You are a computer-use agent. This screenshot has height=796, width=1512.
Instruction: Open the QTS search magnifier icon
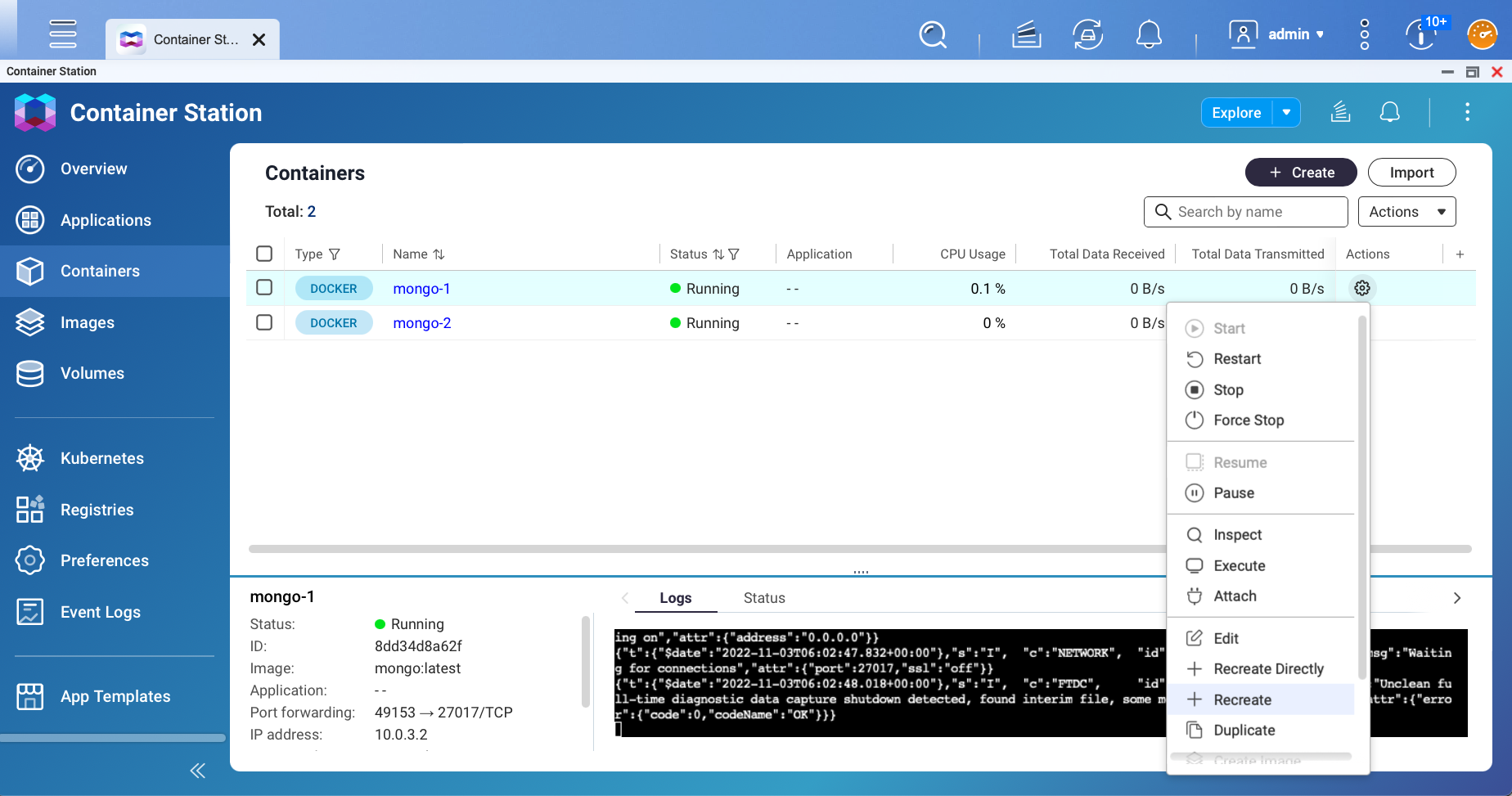(x=933, y=35)
